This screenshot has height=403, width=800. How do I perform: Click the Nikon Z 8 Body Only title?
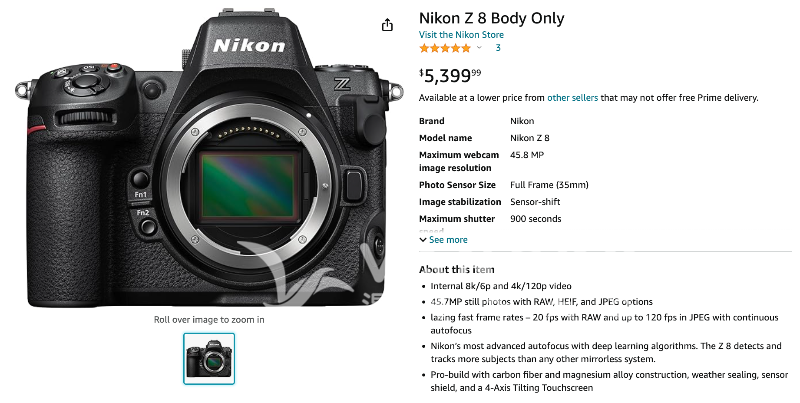(491, 18)
